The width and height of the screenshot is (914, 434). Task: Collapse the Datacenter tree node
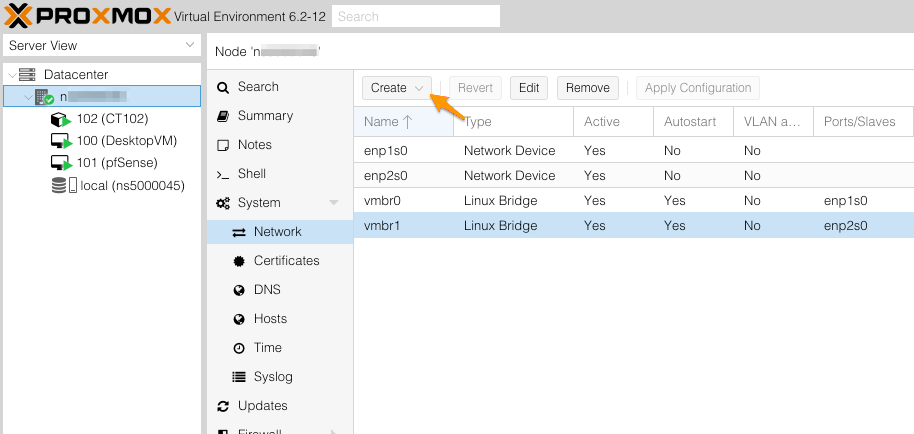click(10, 75)
